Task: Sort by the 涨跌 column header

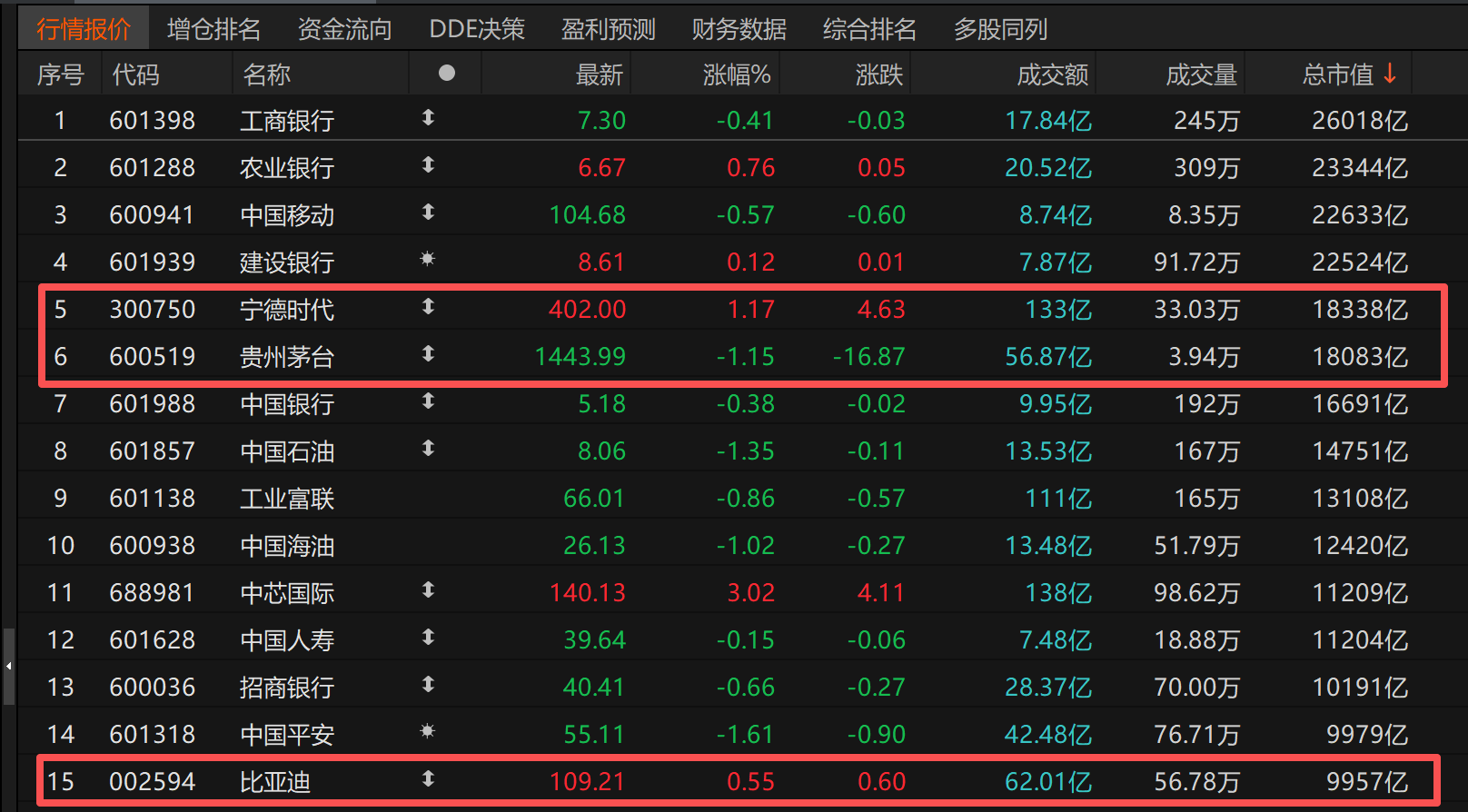Action: [x=879, y=74]
